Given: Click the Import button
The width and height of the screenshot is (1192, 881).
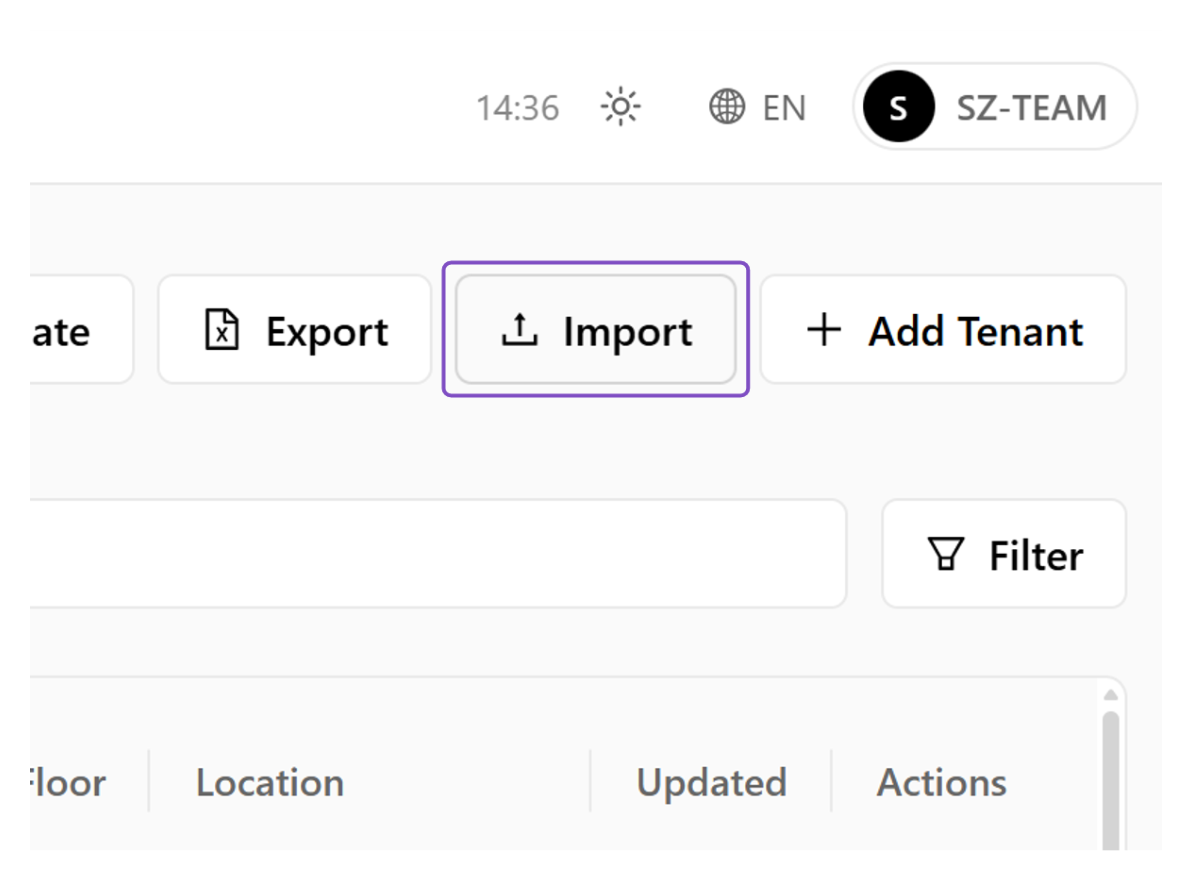Looking at the screenshot, I should (595, 330).
